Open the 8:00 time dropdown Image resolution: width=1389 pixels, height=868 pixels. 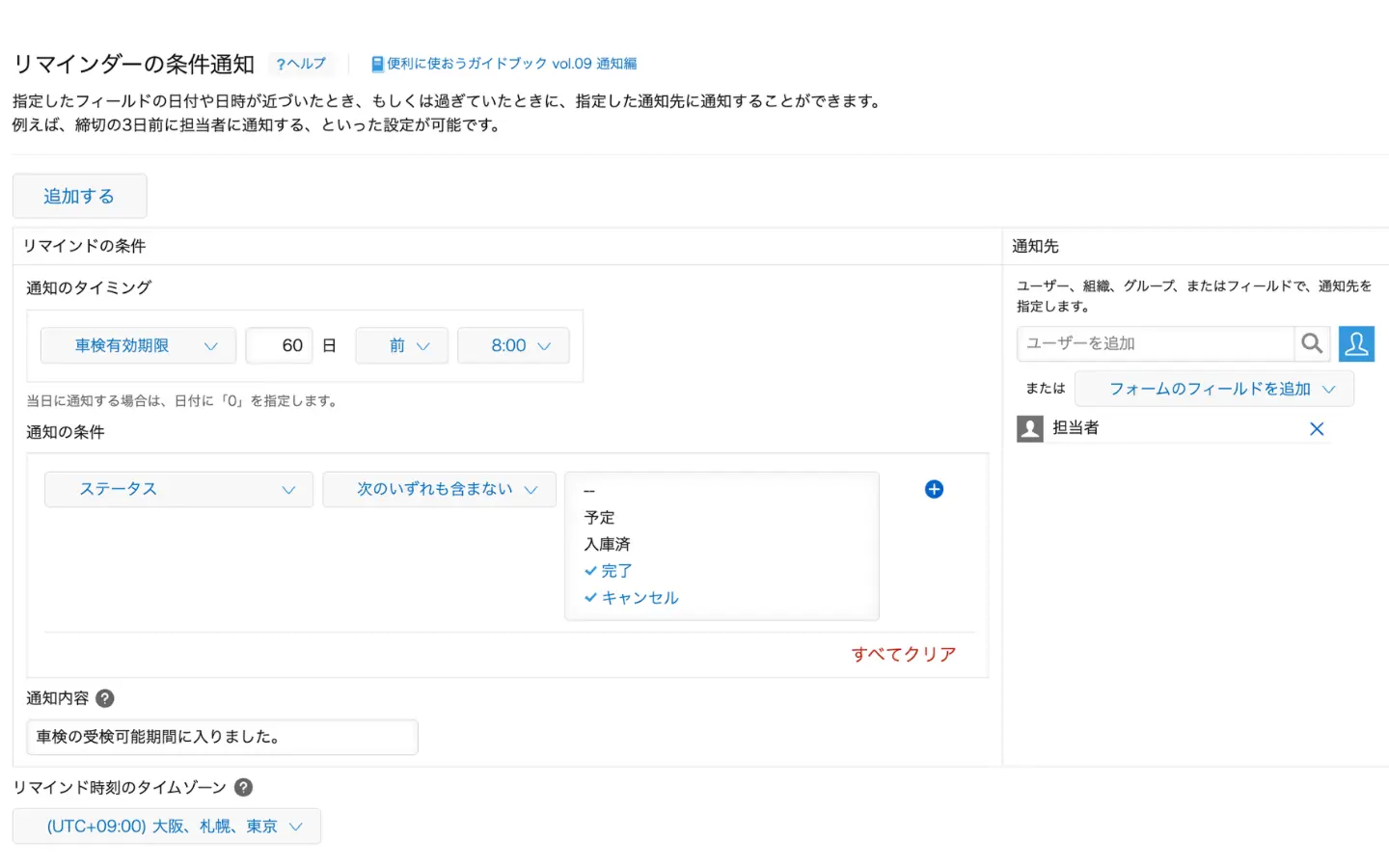[513, 345]
